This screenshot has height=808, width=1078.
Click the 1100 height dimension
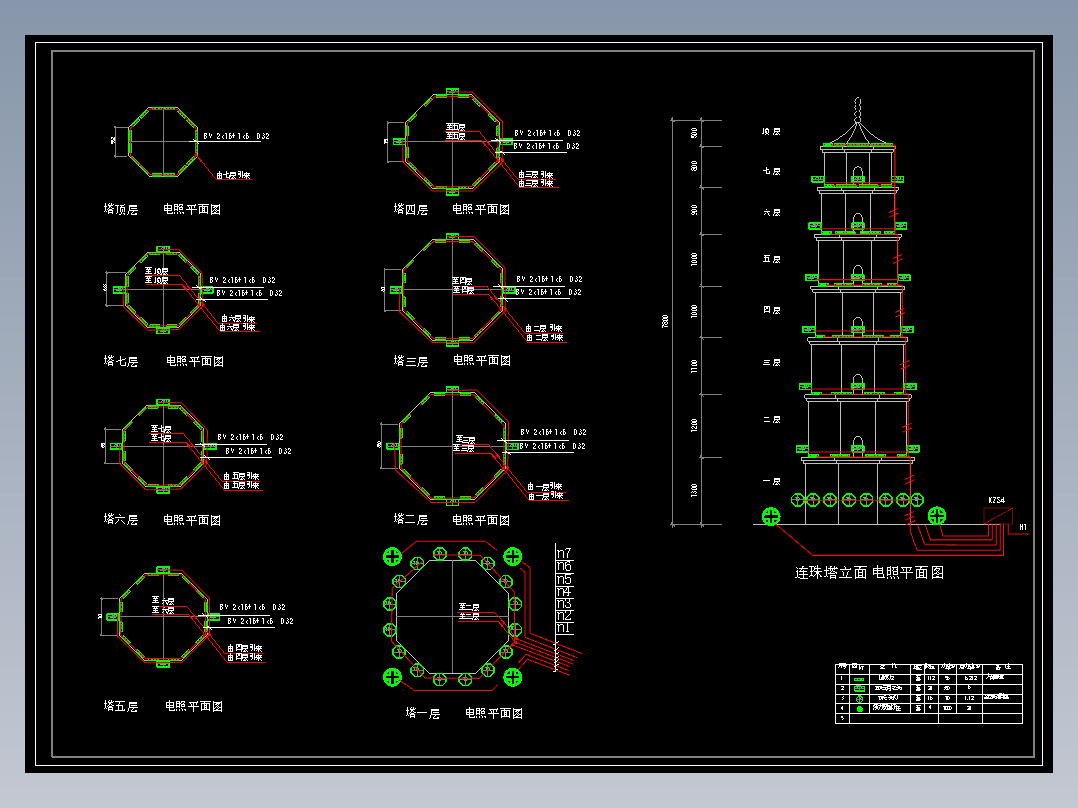(694, 366)
